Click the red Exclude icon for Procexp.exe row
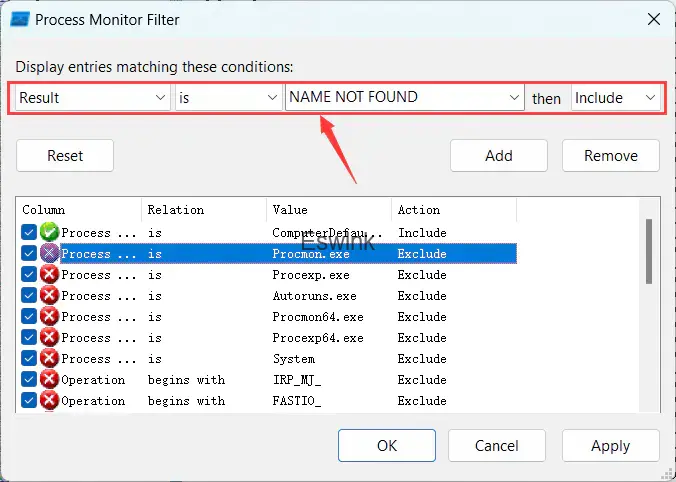 point(50,275)
